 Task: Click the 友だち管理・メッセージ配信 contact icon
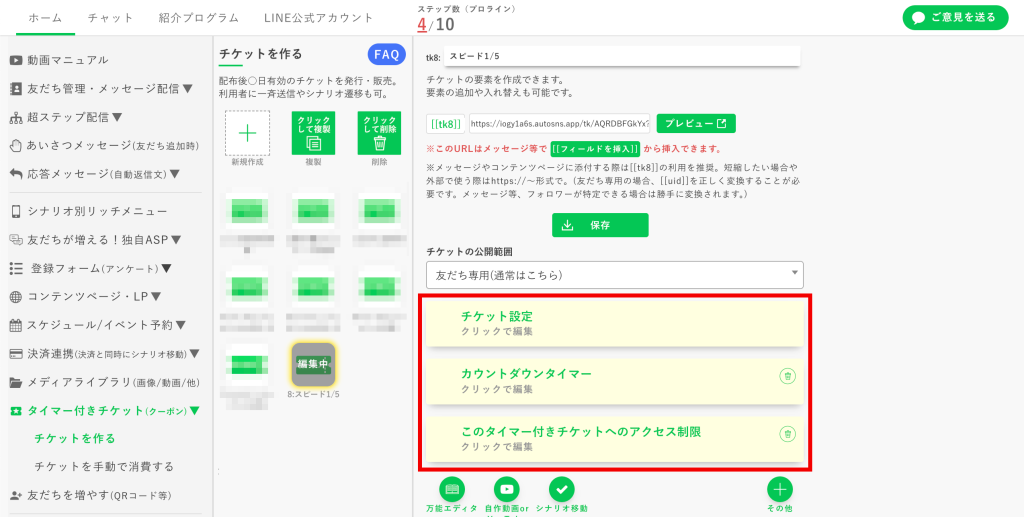tap(16, 89)
